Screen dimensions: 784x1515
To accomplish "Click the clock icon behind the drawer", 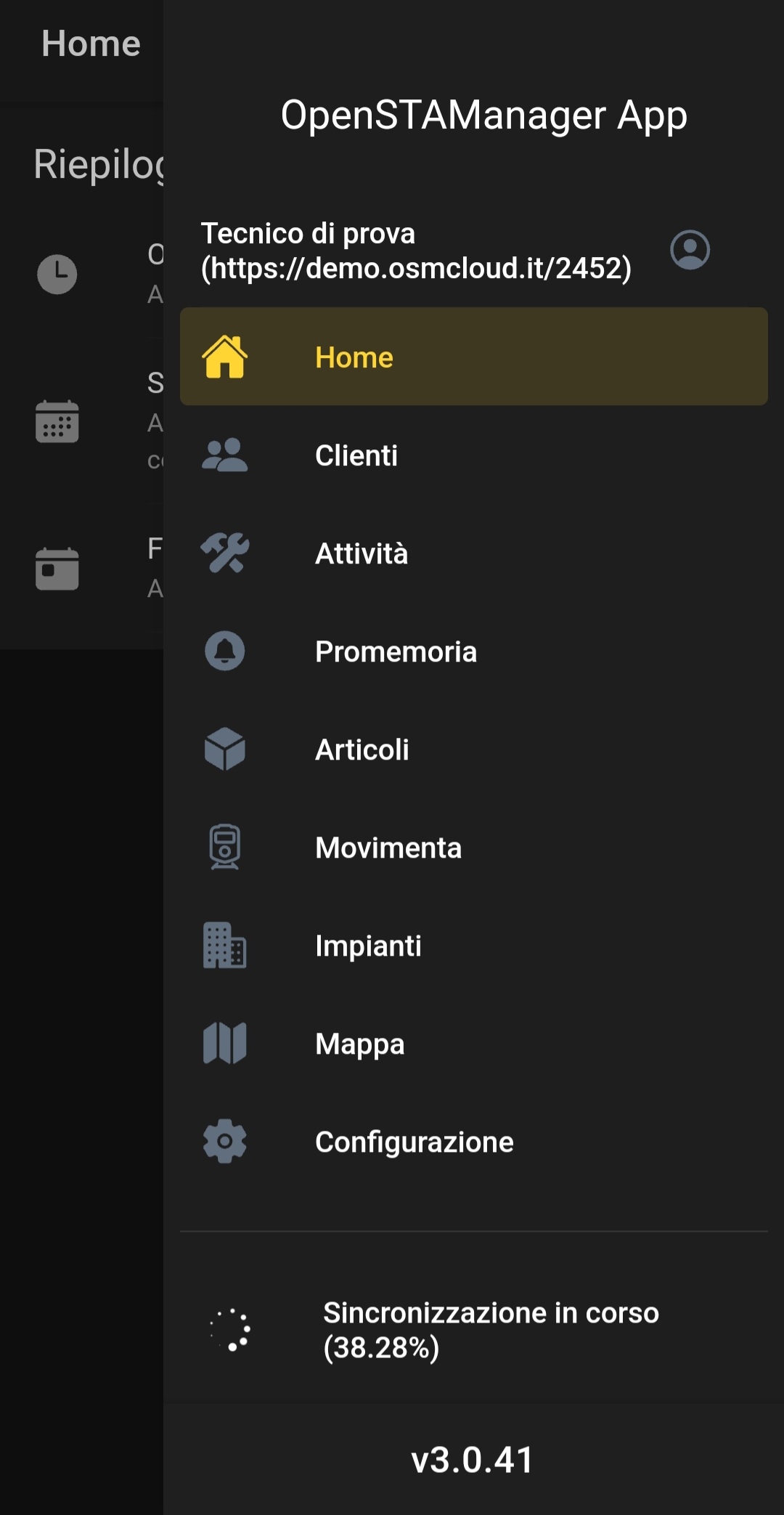I will tap(57, 275).
